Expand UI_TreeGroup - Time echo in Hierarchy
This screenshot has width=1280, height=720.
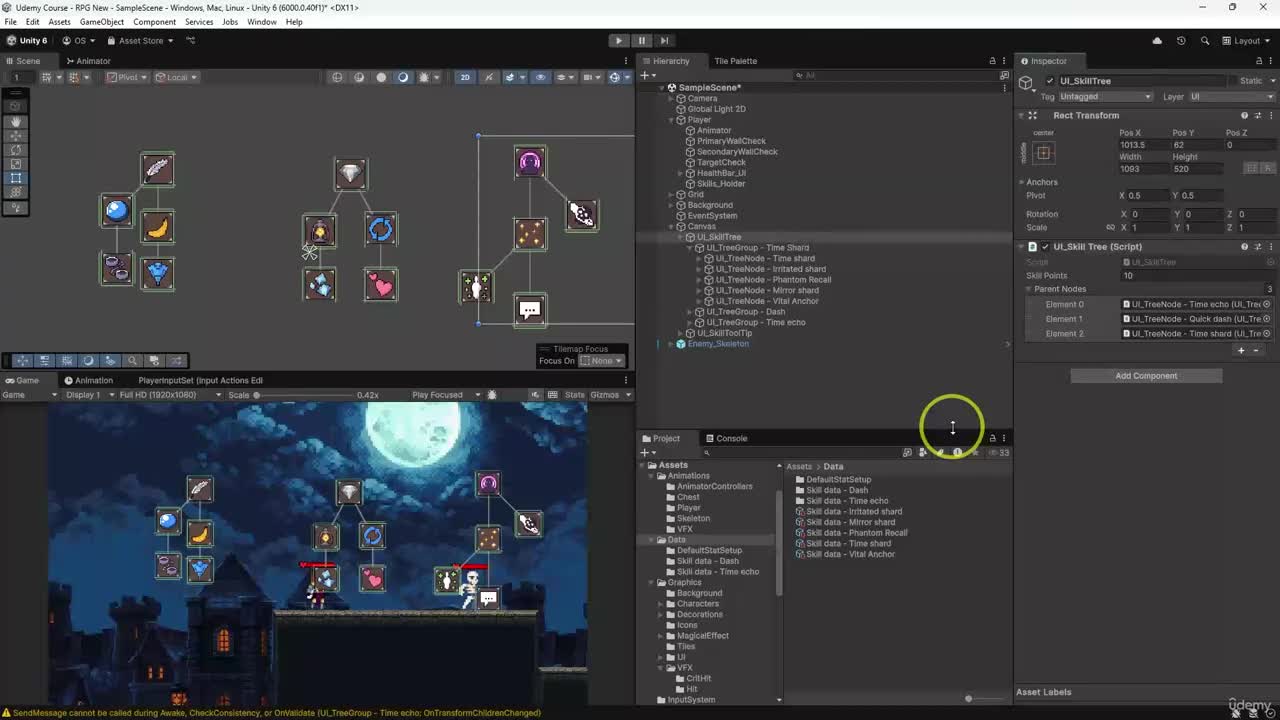pyautogui.click(x=692, y=323)
